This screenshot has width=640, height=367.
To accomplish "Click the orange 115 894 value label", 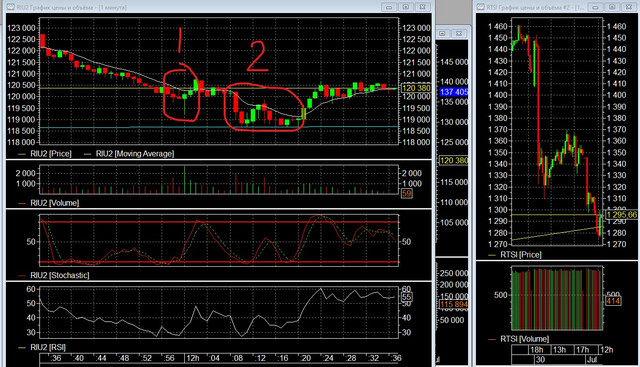I will click(454, 305).
